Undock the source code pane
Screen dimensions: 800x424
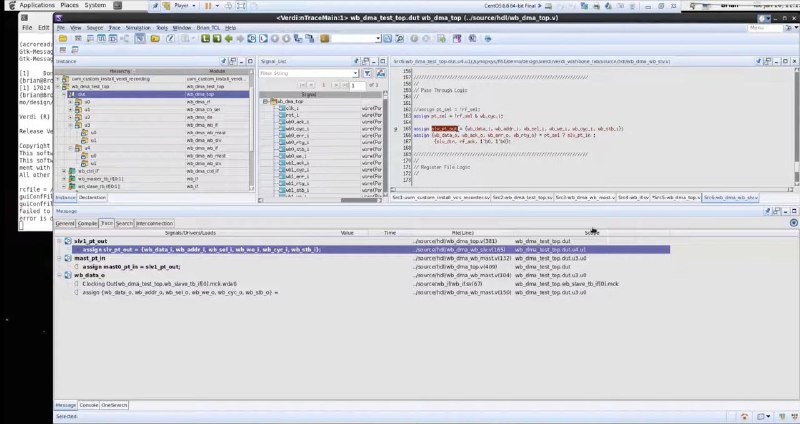[x=768, y=61]
